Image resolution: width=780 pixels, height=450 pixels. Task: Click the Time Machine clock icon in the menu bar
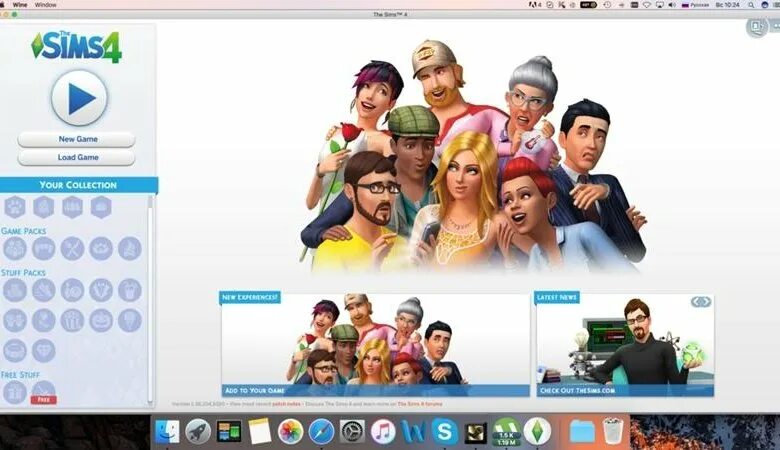tap(607, 4)
